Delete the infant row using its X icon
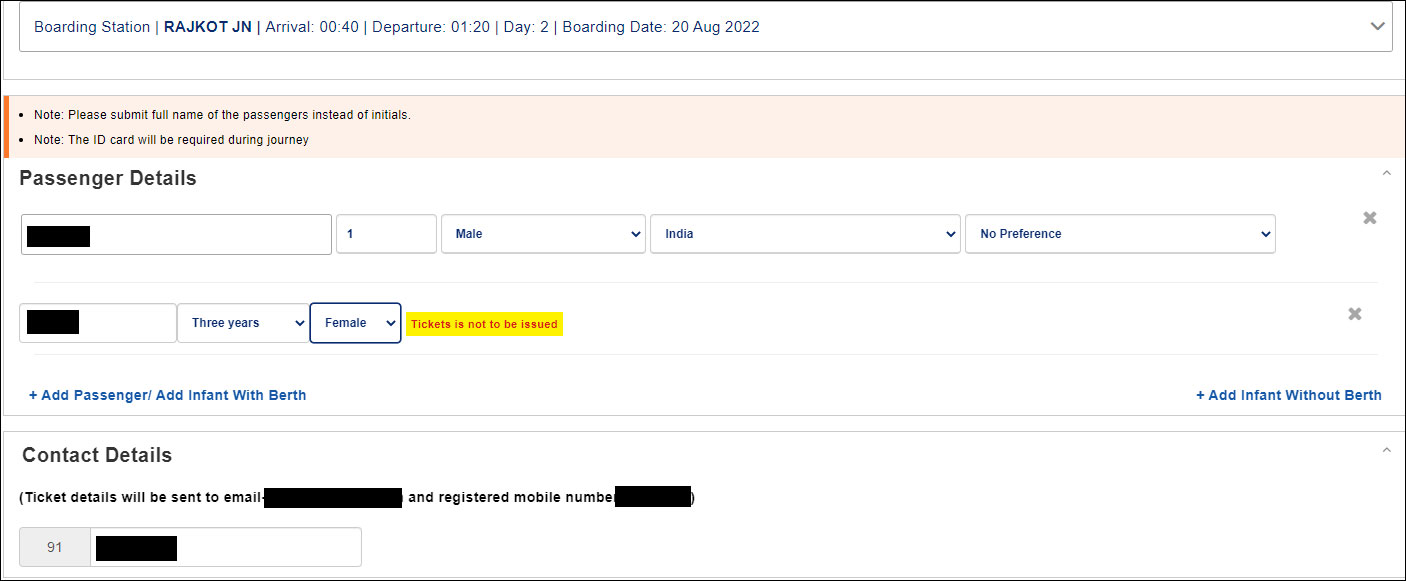The image size is (1406, 581). (x=1354, y=314)
